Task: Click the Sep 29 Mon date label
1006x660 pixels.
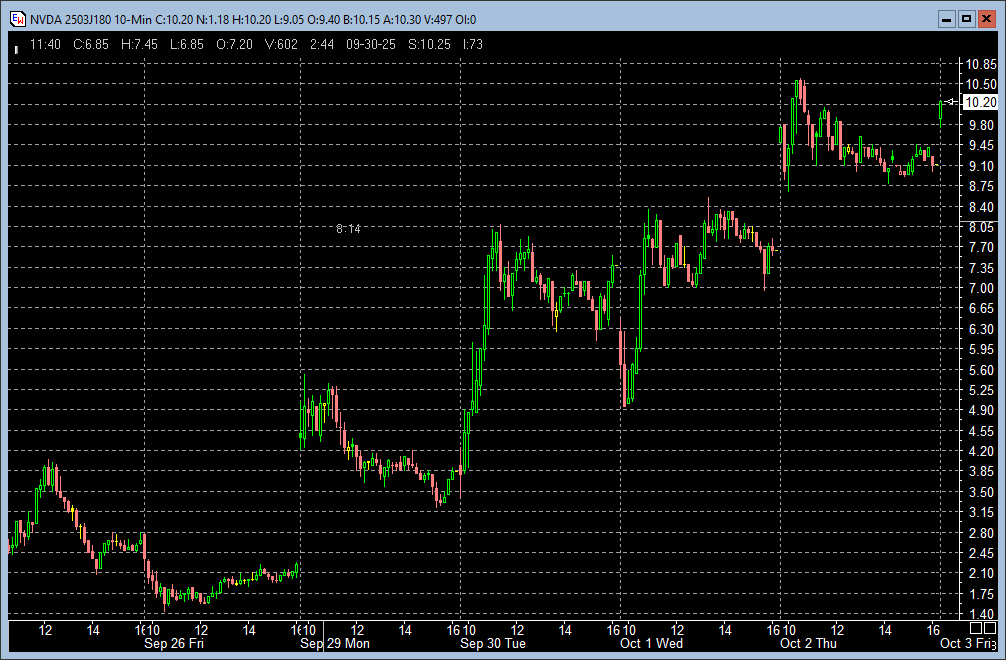Action: click(335, 644)
